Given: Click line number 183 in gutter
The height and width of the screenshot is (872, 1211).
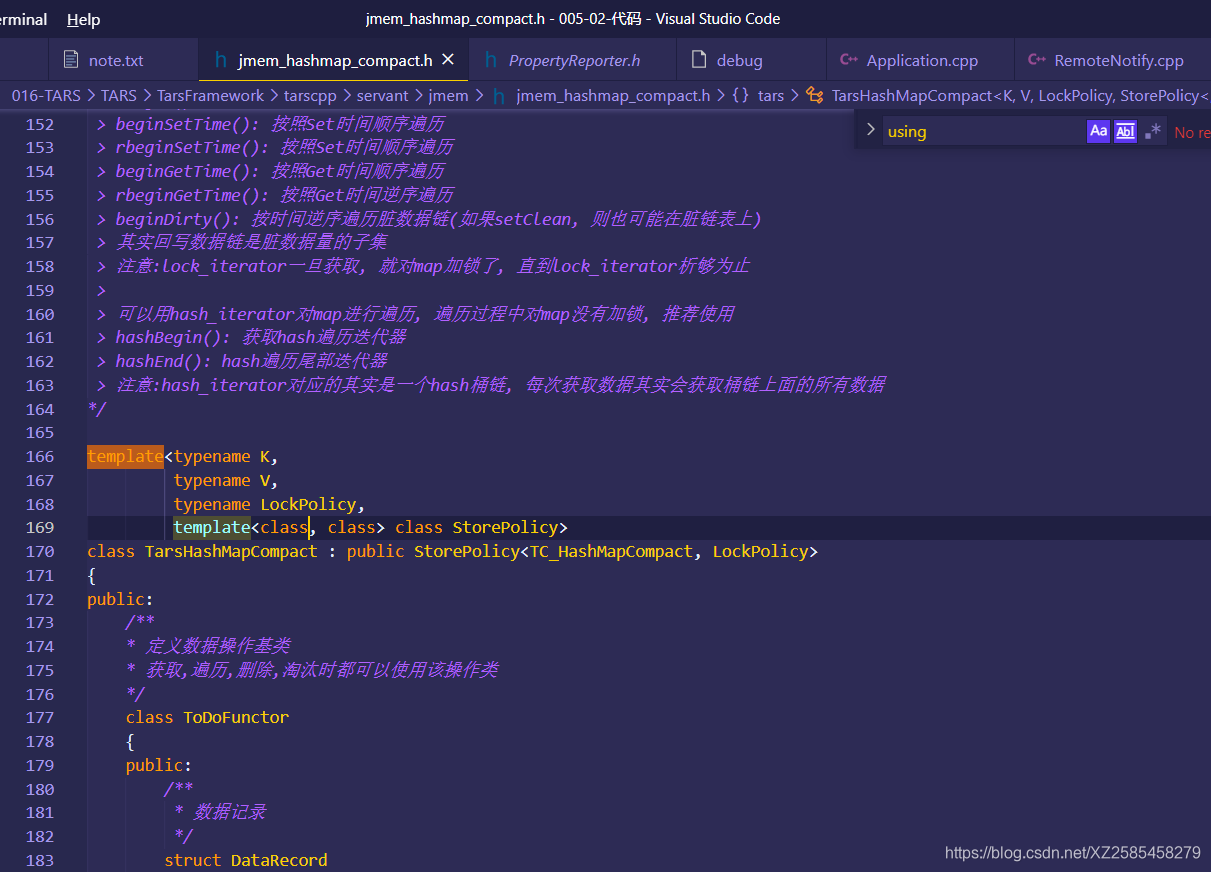Looking at the screenshot, I should [40, 860].
